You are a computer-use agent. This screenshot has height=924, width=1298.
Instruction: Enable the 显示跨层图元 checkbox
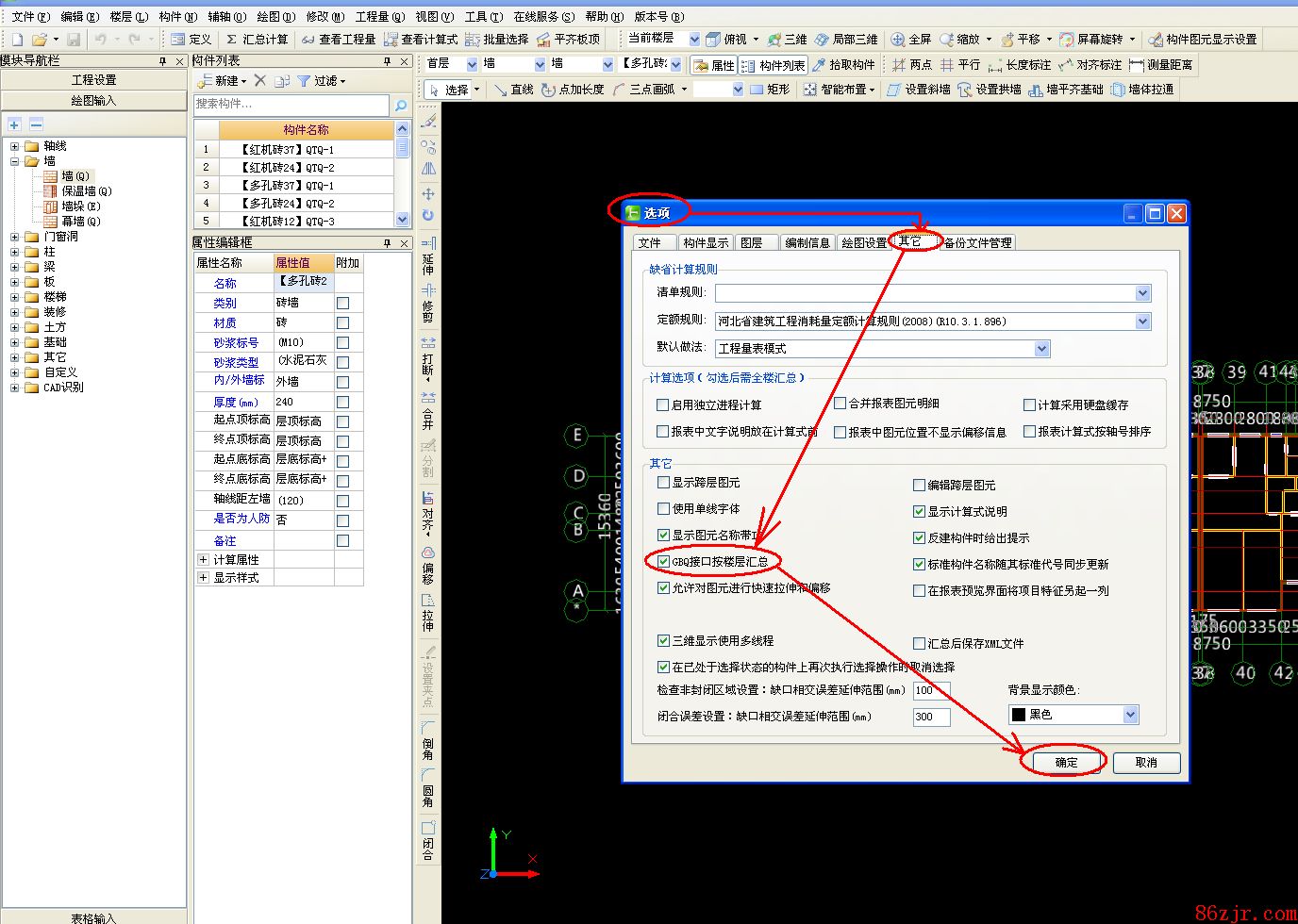(x=663, y=482)
